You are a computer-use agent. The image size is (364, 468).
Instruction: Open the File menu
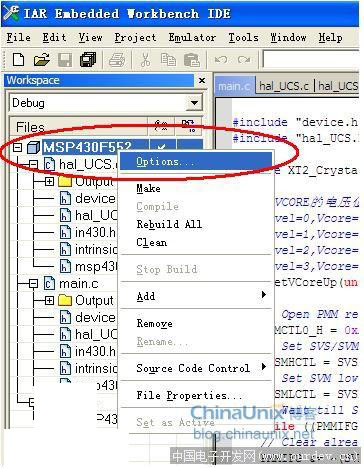click(19, 38)
